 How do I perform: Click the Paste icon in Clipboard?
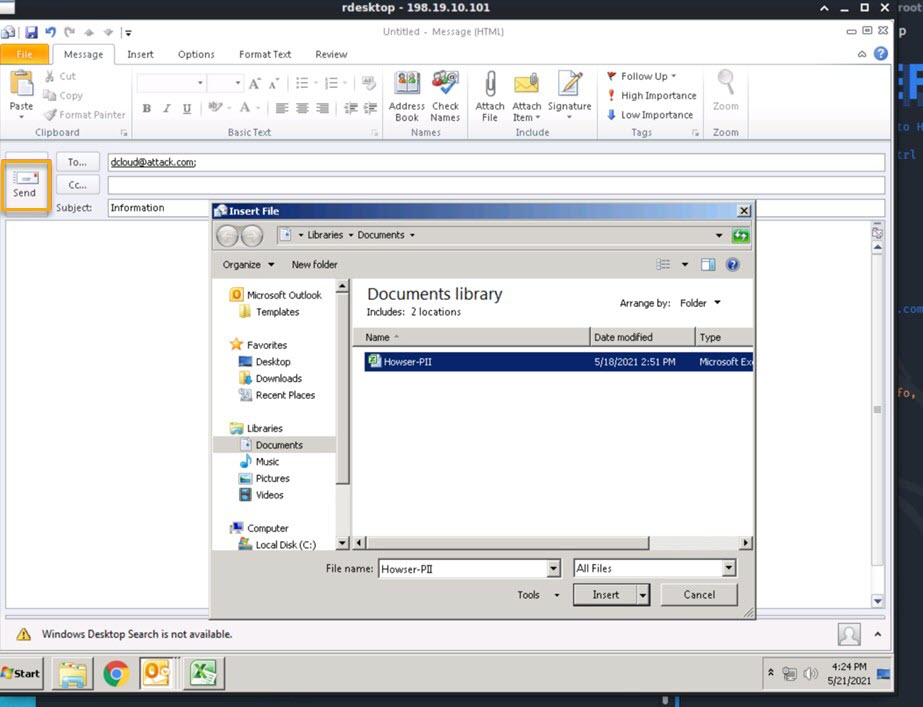click(21, 84)
